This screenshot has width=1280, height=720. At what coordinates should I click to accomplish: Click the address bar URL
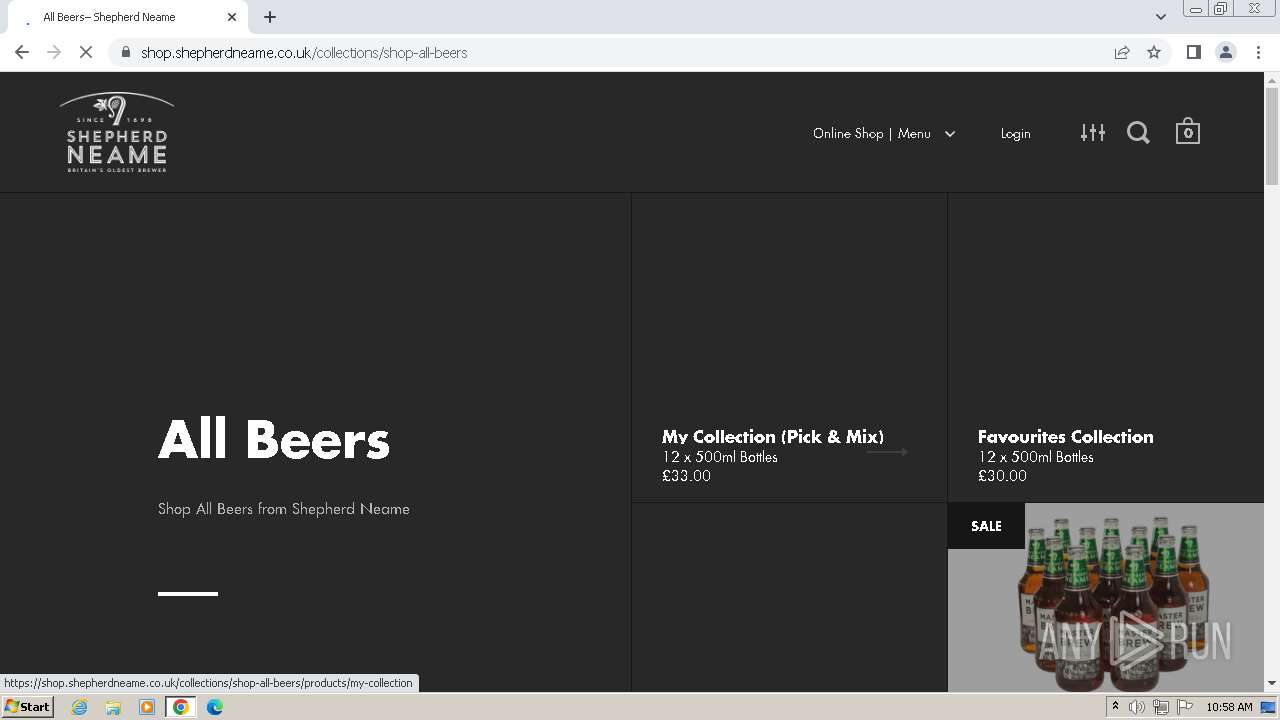[x=304, y=52]
